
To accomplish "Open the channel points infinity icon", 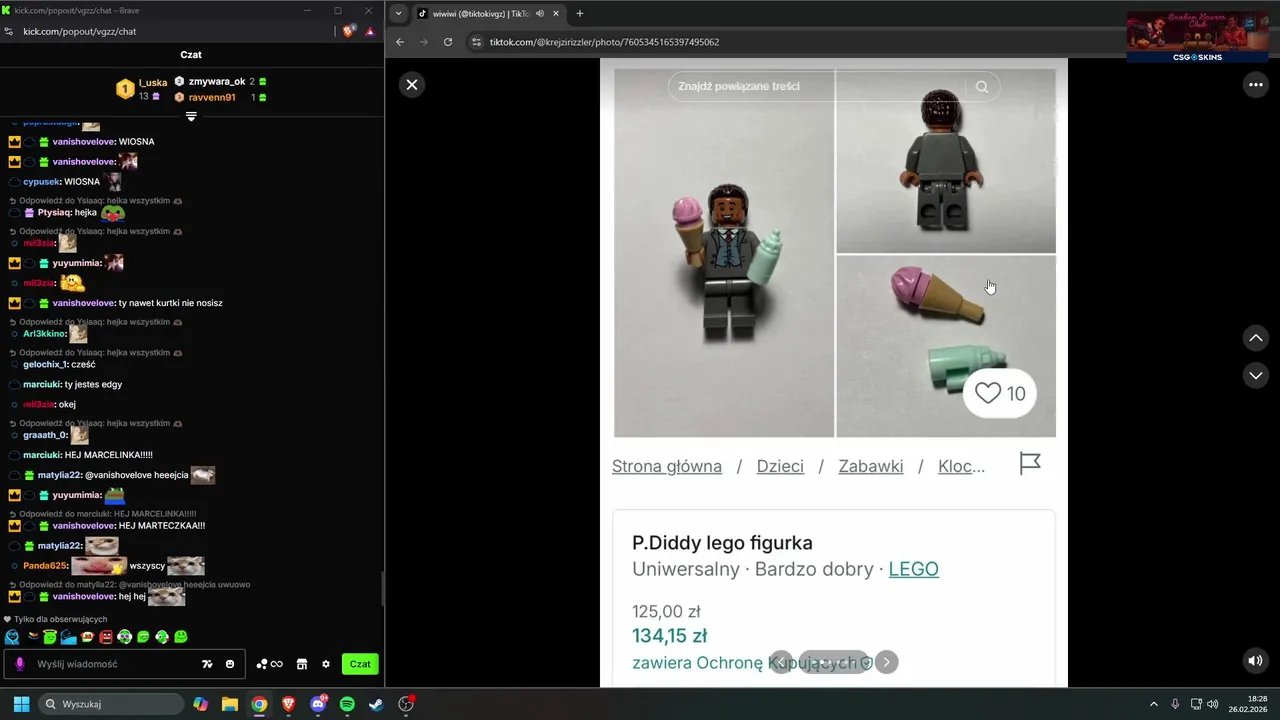I will [x=270, y=664].
